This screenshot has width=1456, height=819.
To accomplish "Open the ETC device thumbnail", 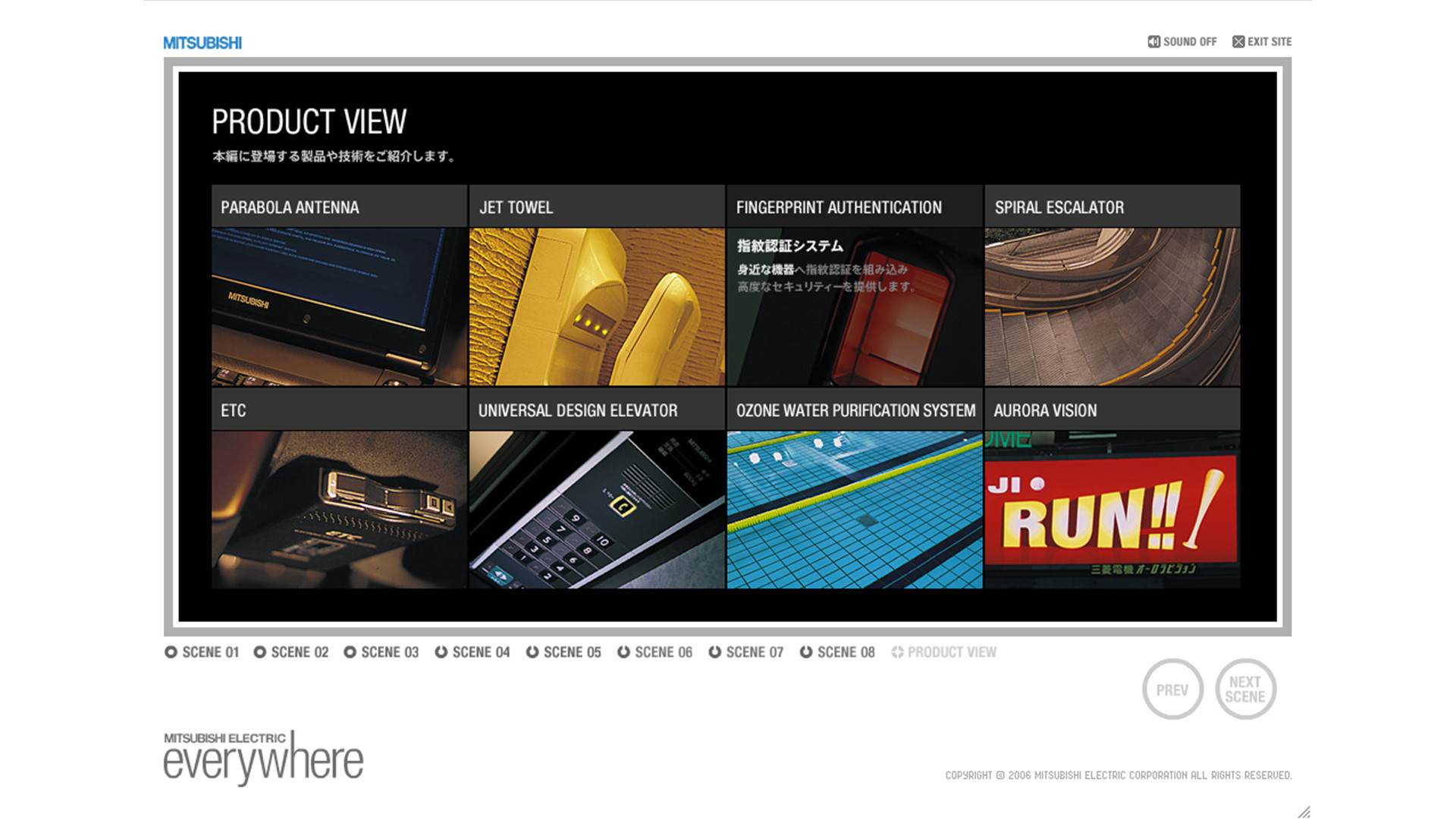I will click(x=339, y=510).
